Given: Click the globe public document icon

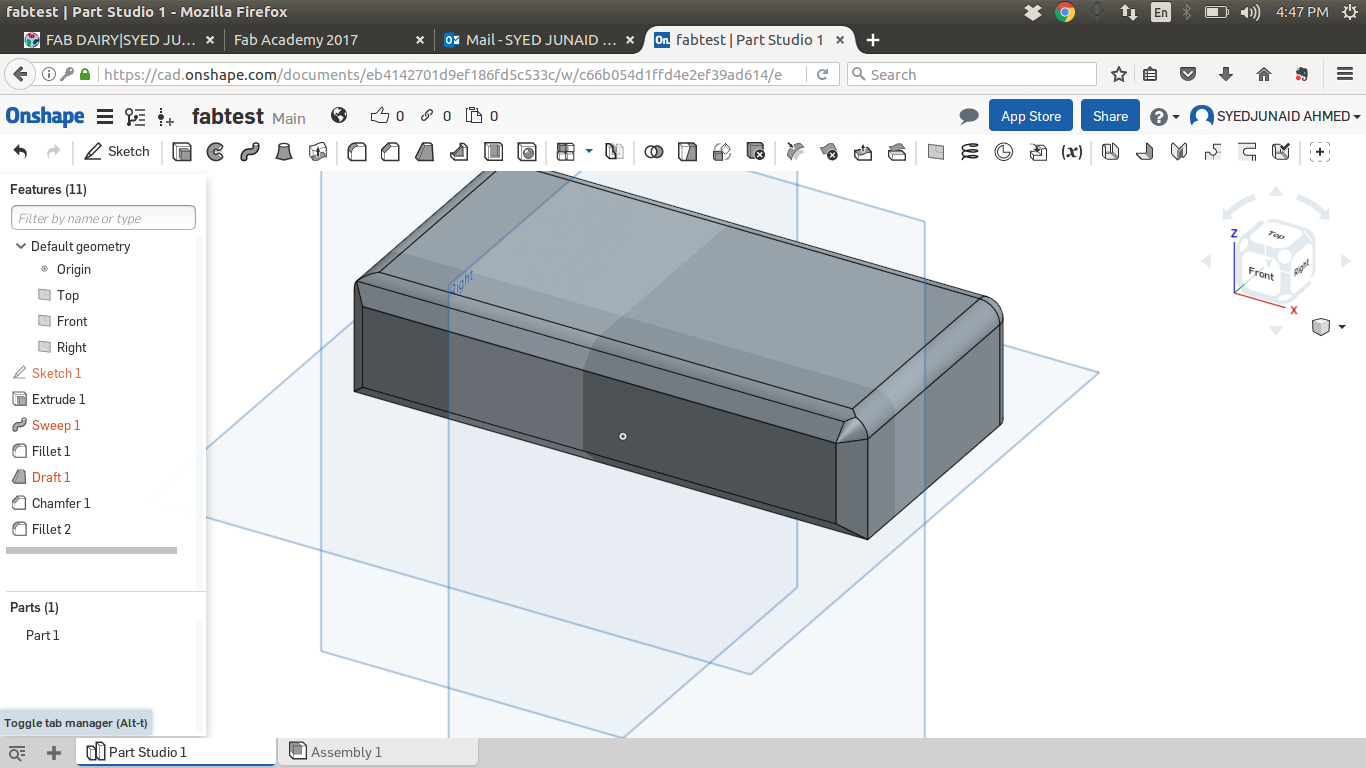Looking at the screenshot, I should (339, 115).
